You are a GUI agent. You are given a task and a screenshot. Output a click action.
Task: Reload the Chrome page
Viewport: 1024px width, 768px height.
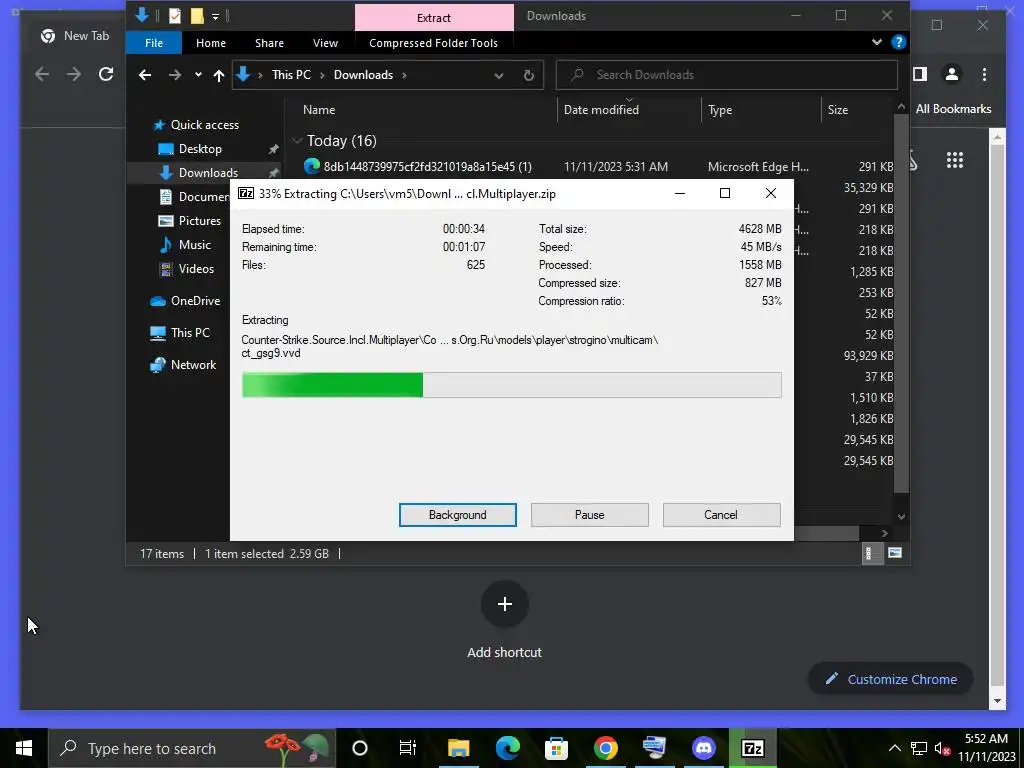click(x=106, y=74)
